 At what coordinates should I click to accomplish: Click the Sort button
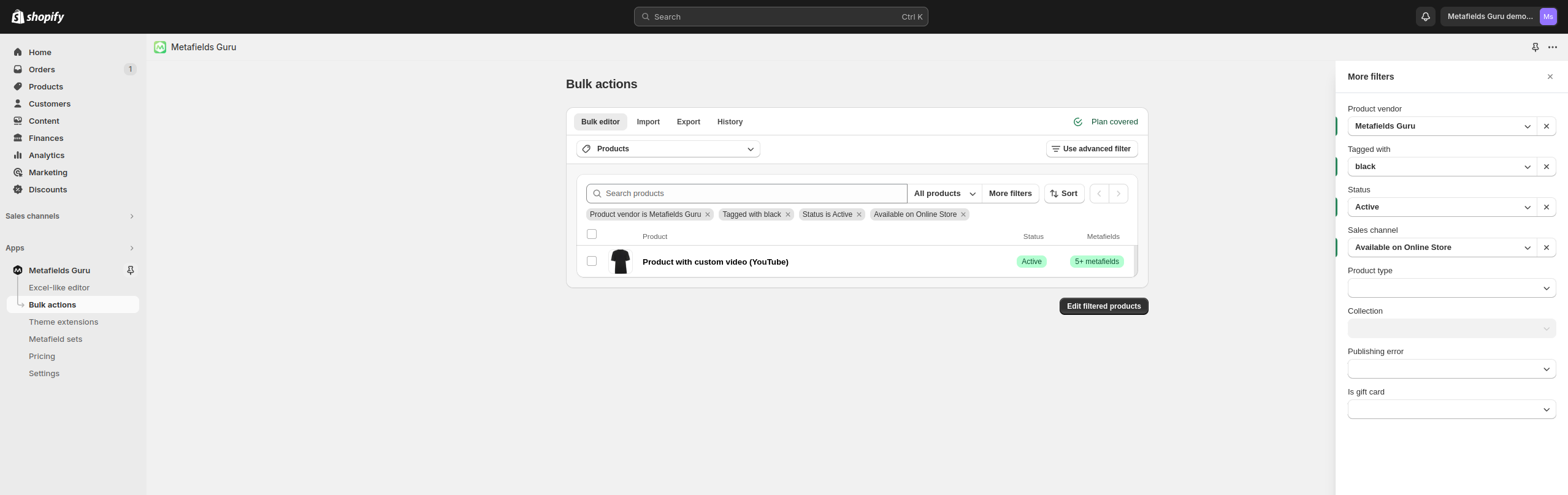click(x=1064, y=194)
